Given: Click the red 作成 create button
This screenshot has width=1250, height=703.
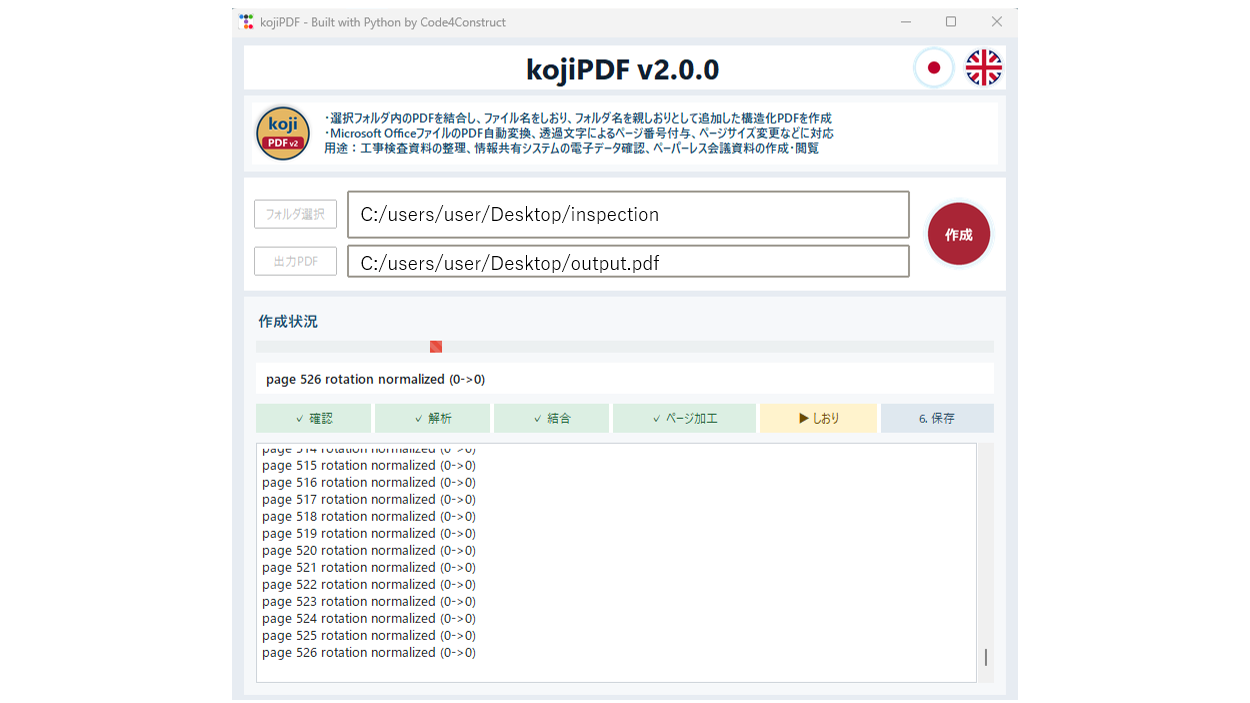Looking at the screenshot, I should [959, 234].
